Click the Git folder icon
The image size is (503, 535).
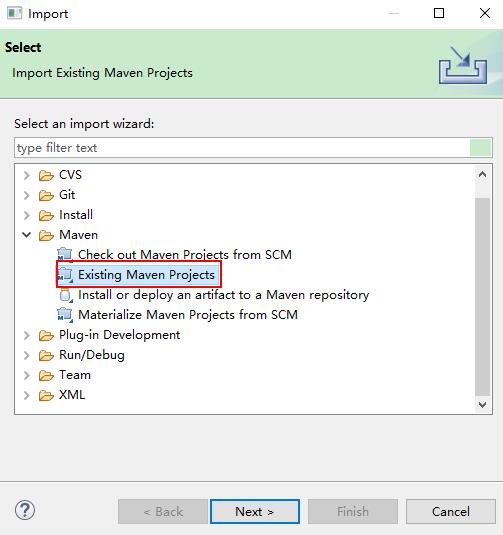pos(46,196)
